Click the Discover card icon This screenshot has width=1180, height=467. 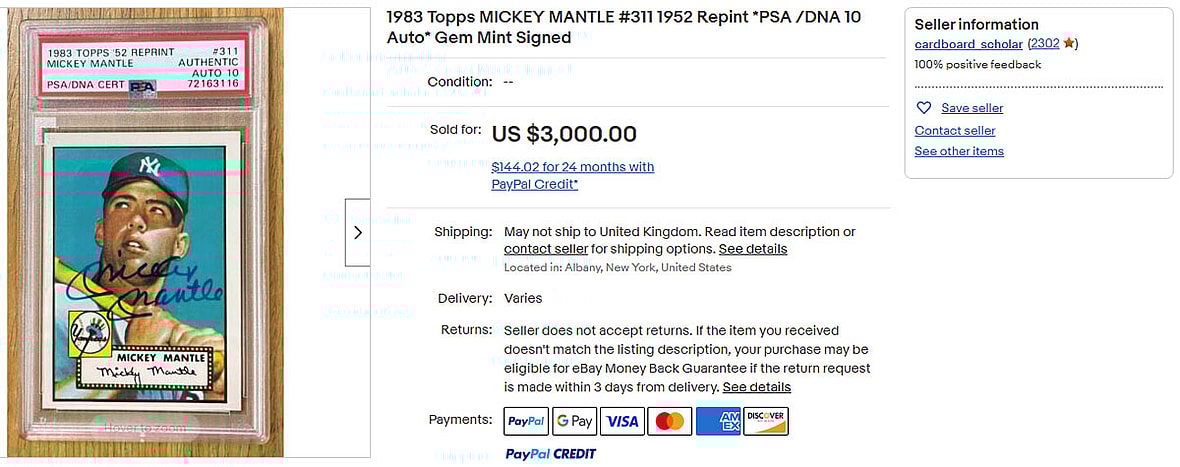[x=766, y=421]
